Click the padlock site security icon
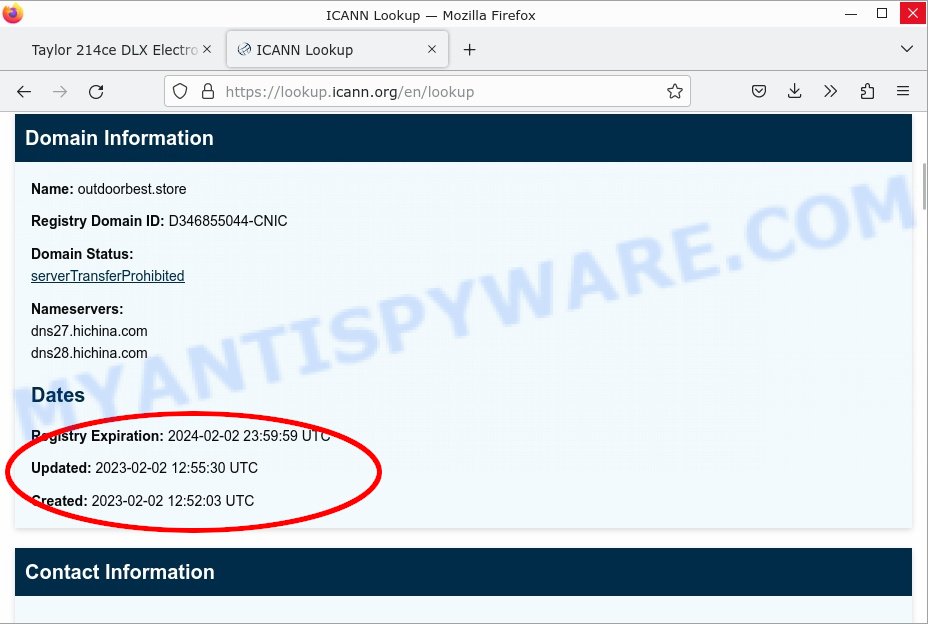This screenshot has width=928, height=624. [208, 91]
